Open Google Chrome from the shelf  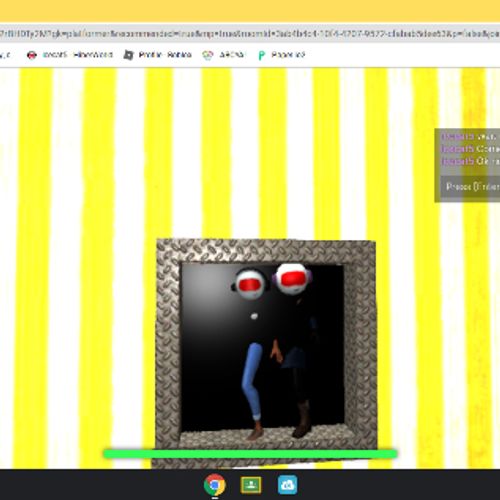point(215,485)
